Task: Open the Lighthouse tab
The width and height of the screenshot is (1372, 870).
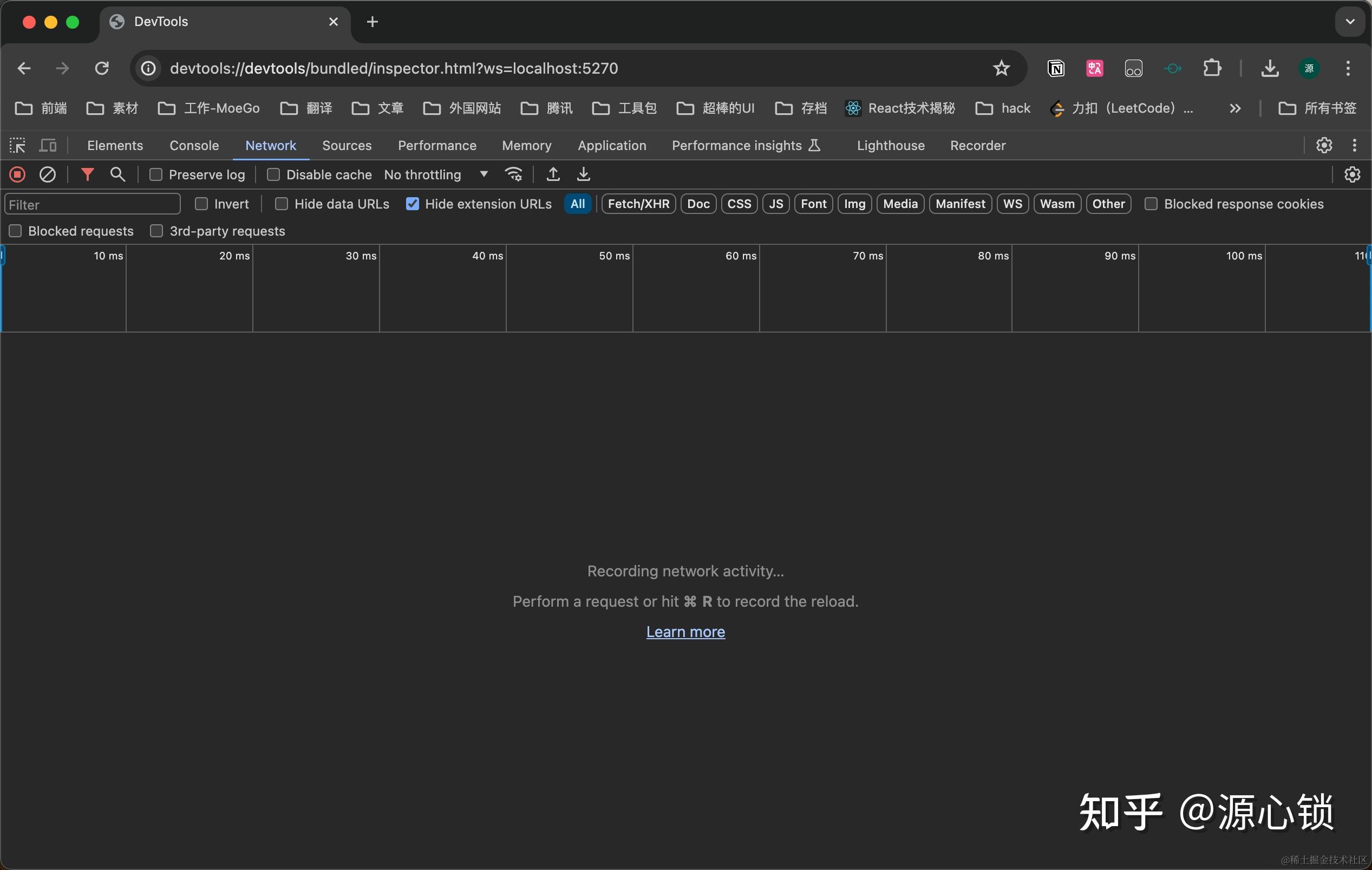Action: click(891, 145)
